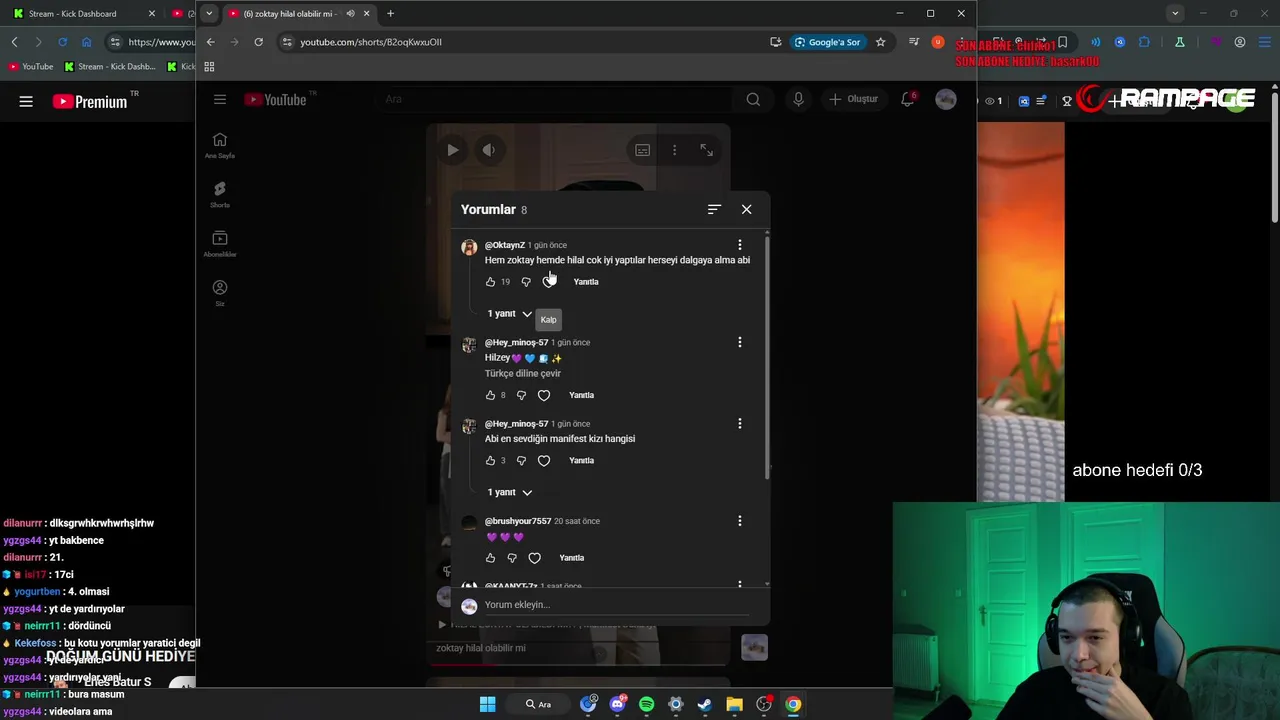Open Shorts from the sidebar
The image size is (1280, 720).
pyautogui.click(x=220, y=194)
